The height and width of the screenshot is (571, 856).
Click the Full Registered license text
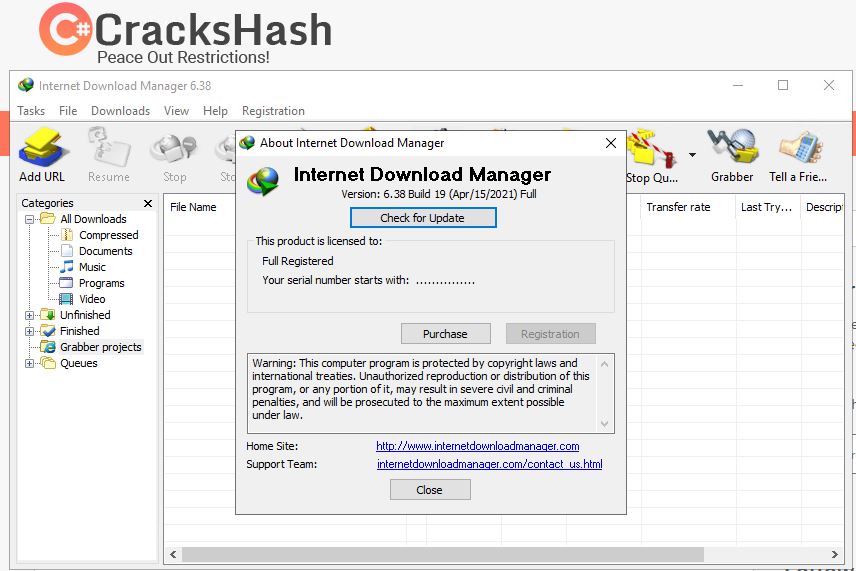pyautogui.click(x=298, y=261)
